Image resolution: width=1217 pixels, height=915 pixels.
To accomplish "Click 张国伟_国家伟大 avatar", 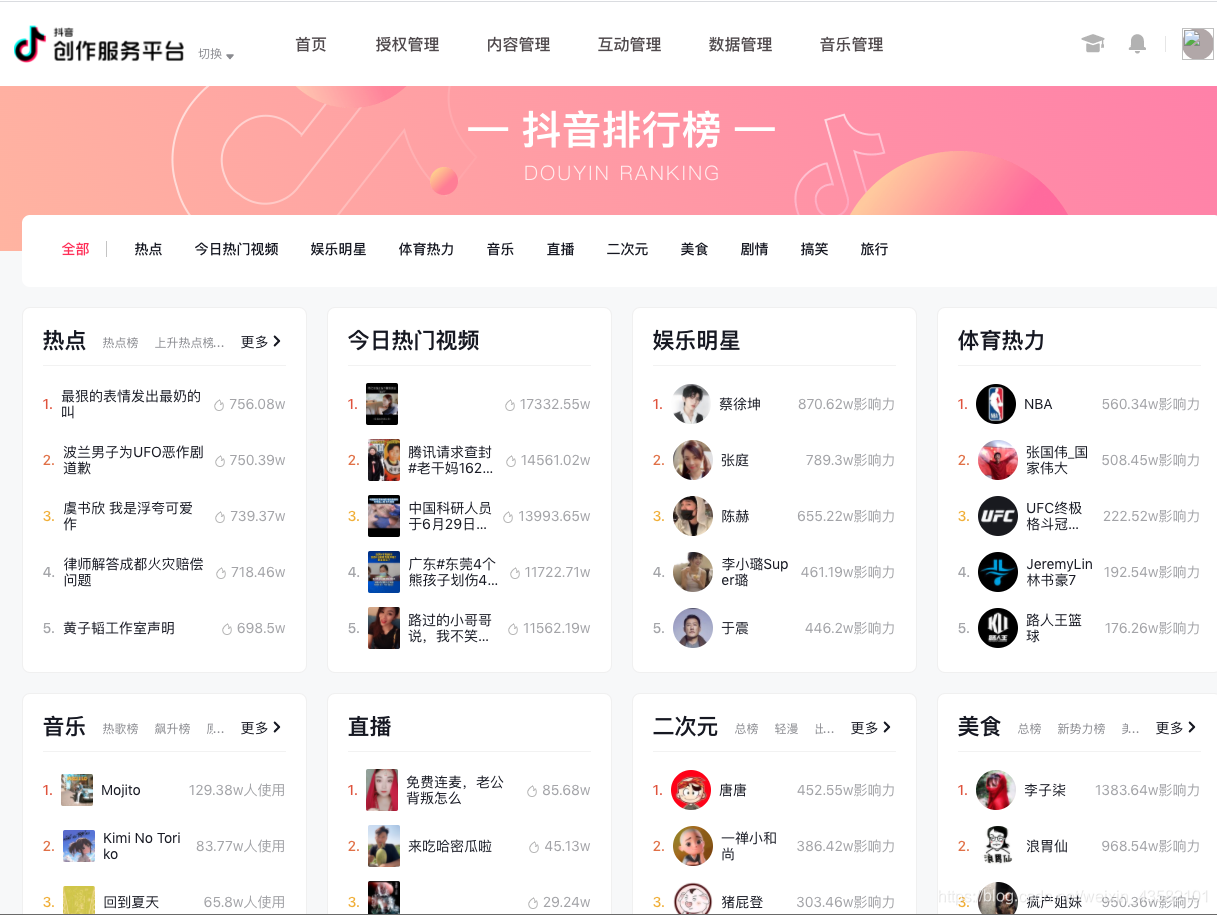I will tap(998, 460).
